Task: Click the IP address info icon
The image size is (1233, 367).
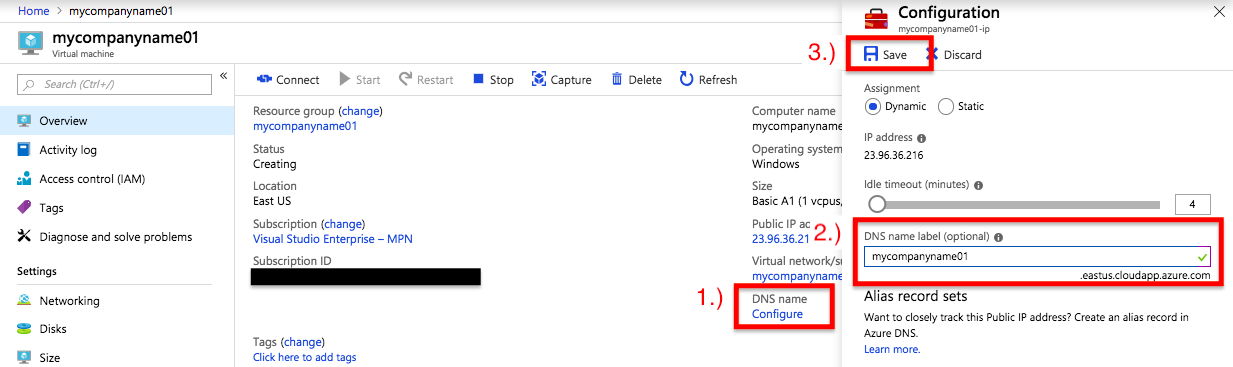Action: [921, 138]
